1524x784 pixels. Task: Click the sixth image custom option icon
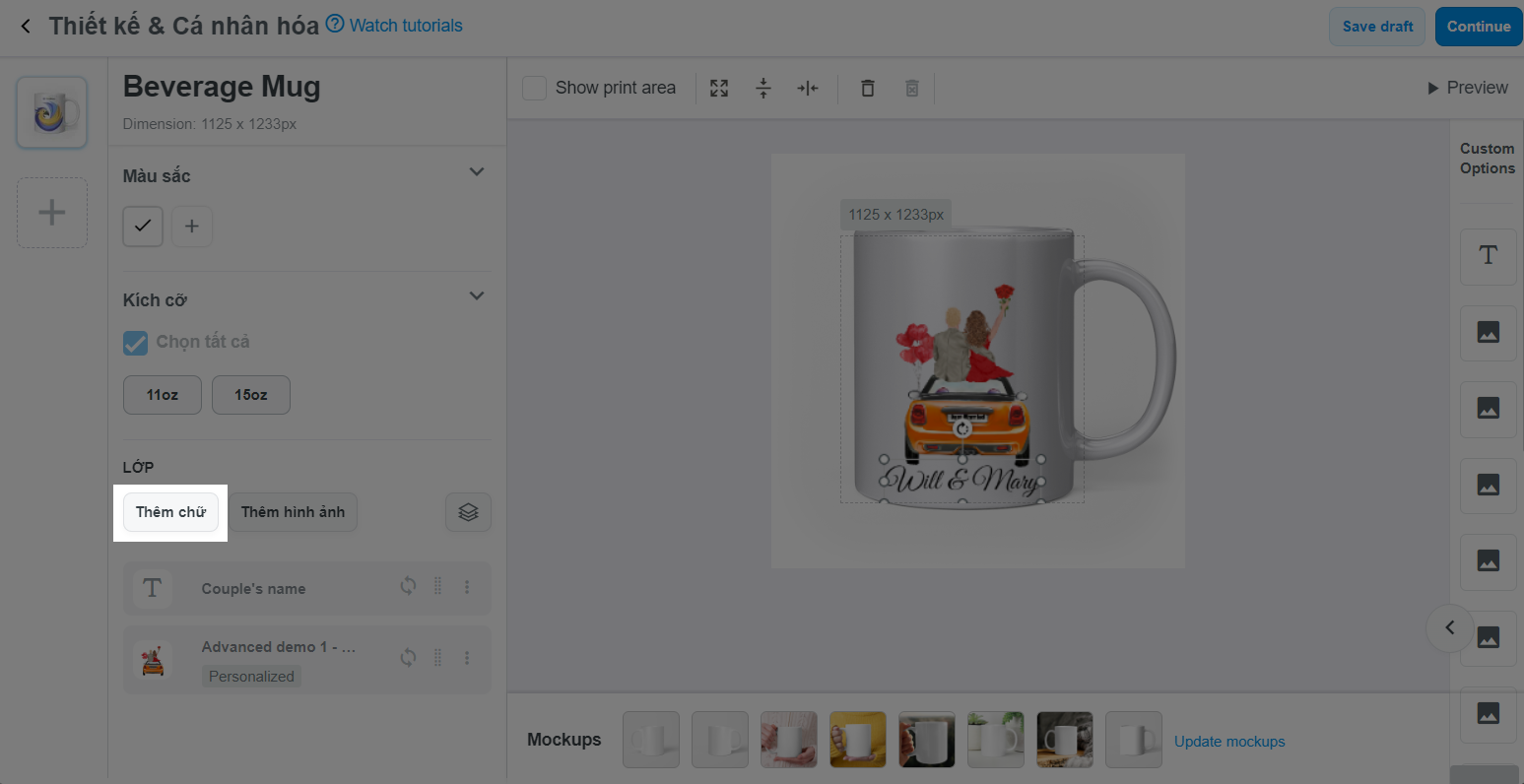1488,714
